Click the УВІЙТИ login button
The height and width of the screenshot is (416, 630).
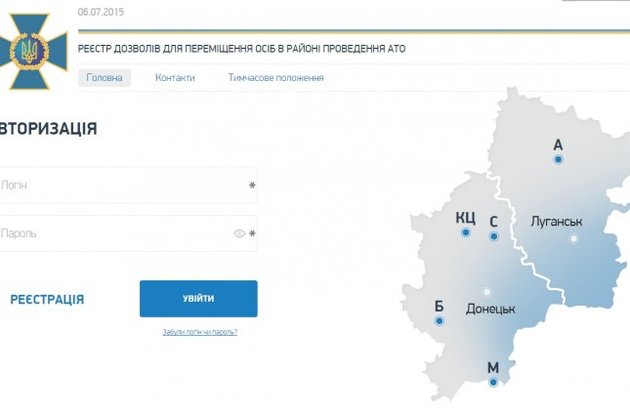(x=198, y=299)
